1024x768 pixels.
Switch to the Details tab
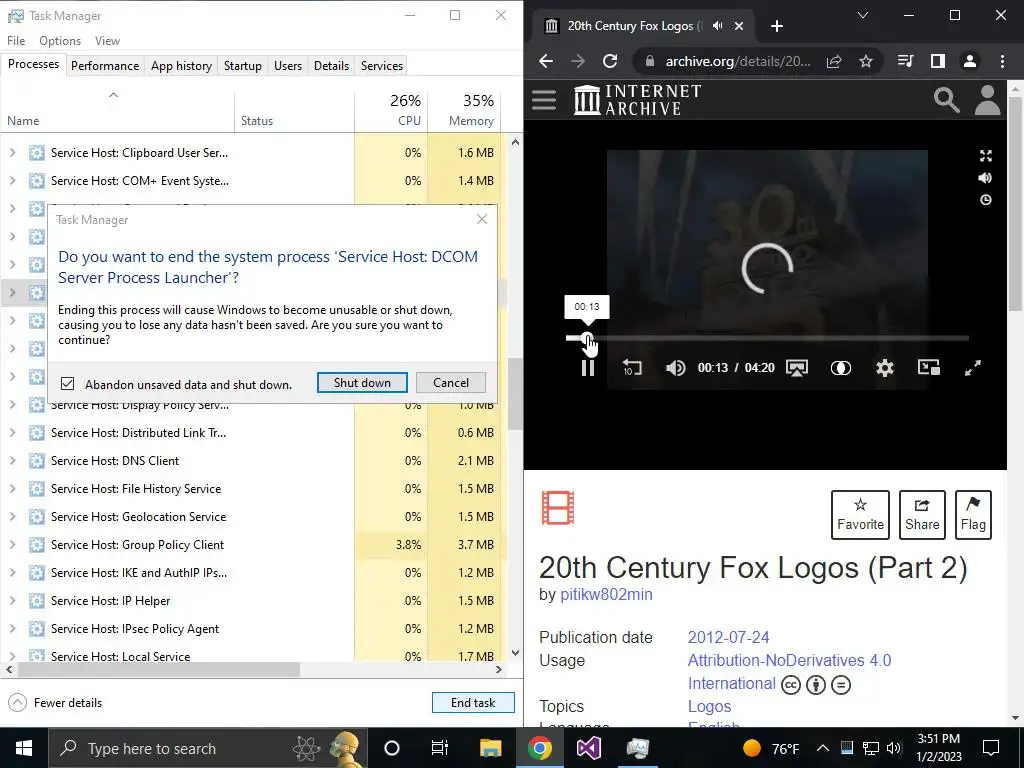click(x=331, y=65)
